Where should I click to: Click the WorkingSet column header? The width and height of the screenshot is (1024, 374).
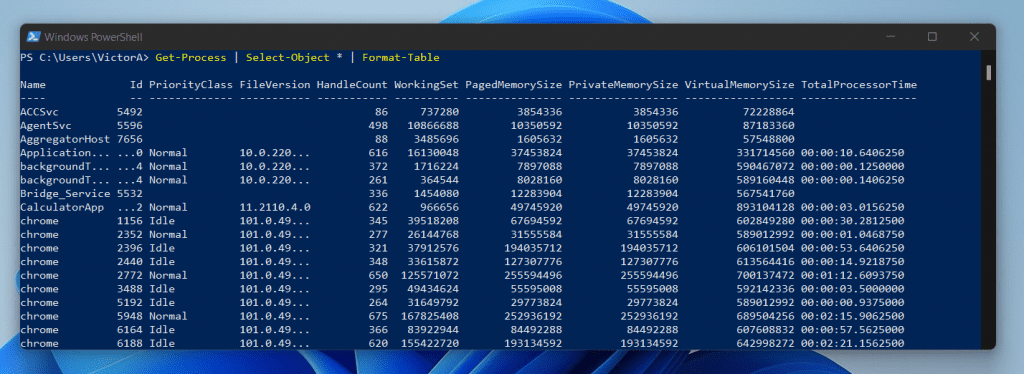coord(426,85)
